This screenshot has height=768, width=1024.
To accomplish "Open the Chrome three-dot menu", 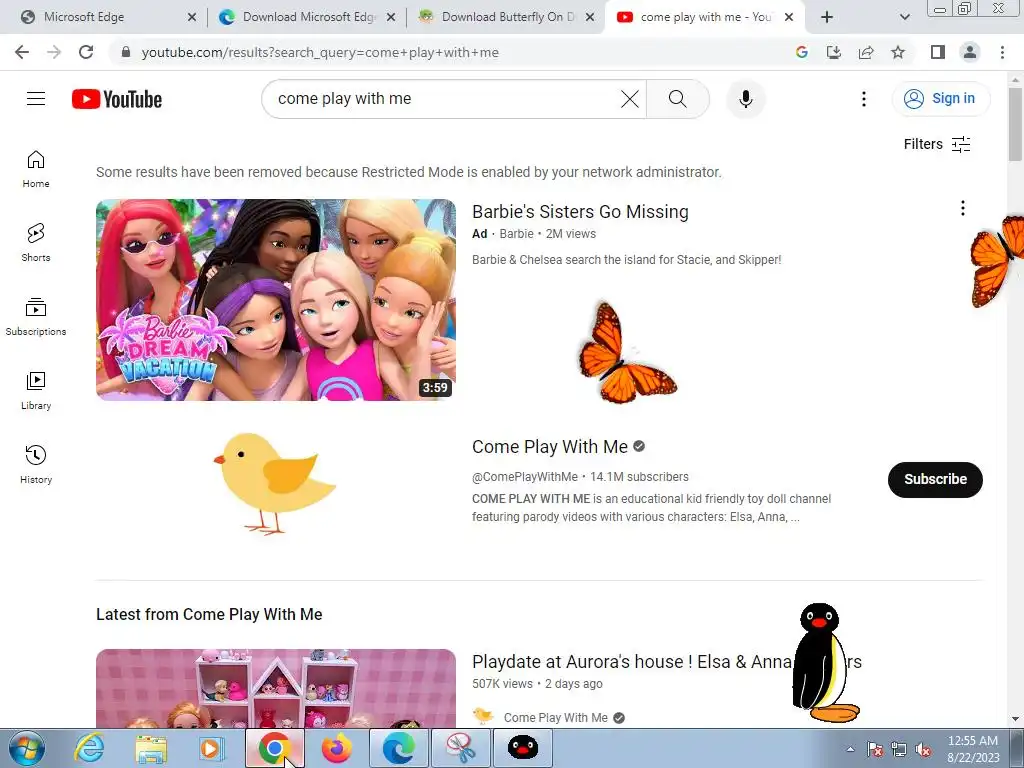I will pyautogui.click(x=1002, y=52).
